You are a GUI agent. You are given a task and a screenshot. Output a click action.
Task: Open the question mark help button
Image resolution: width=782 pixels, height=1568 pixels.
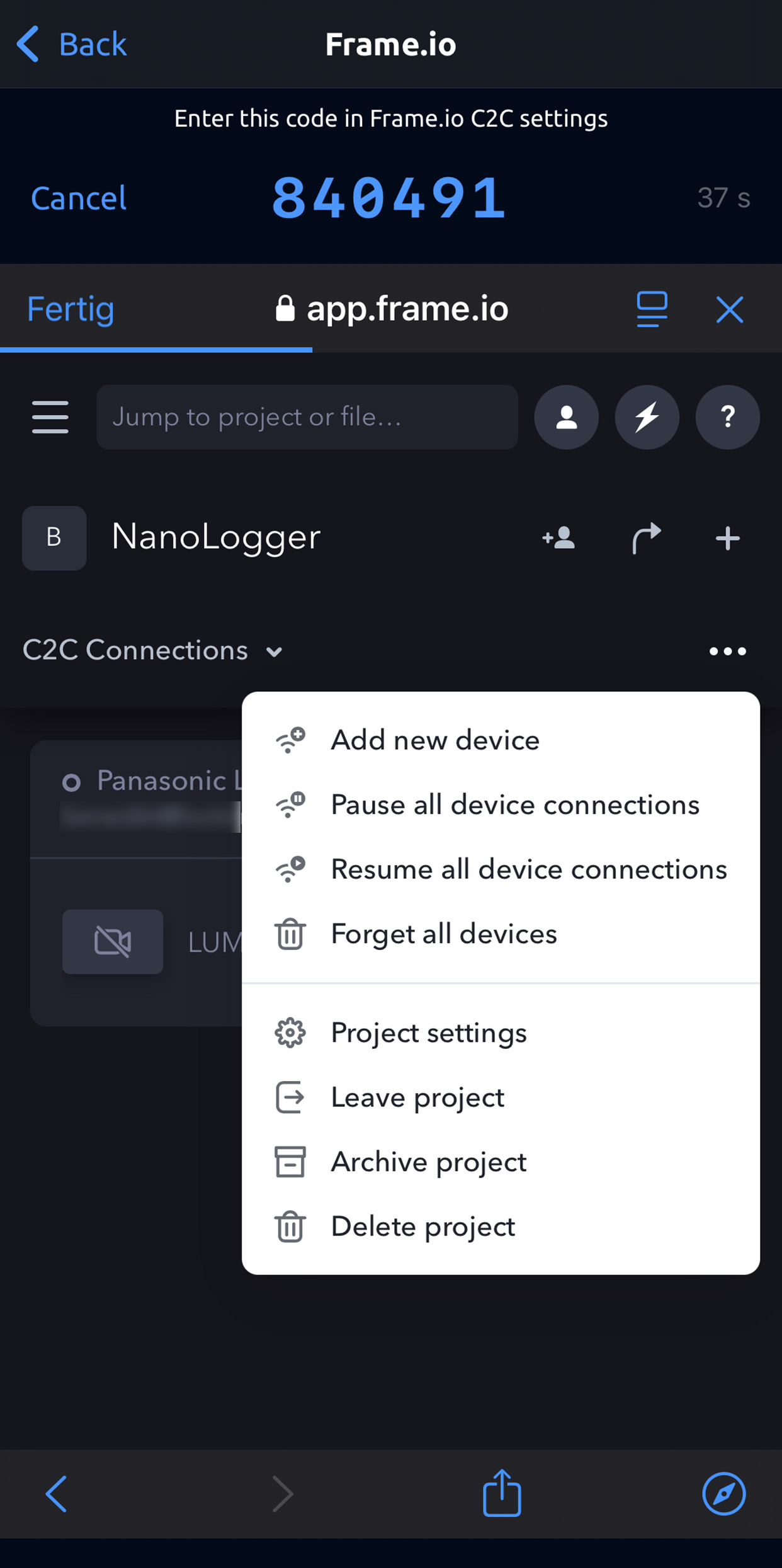[x=727, y=417]
